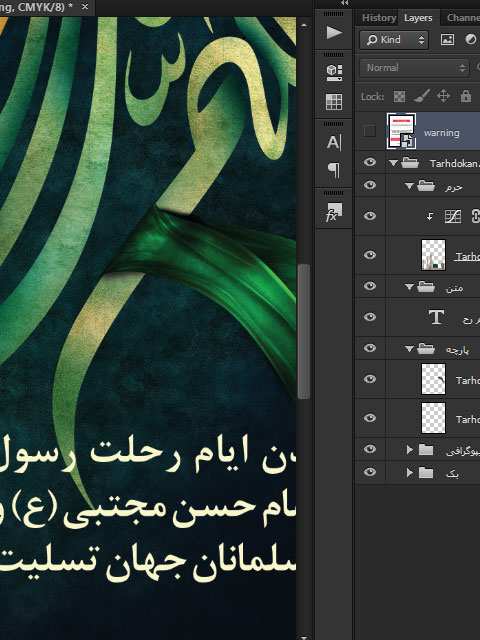This screenshot has height=640, width=480.
Task: Collapse the حرم group arrow
Action: (409, 186)
